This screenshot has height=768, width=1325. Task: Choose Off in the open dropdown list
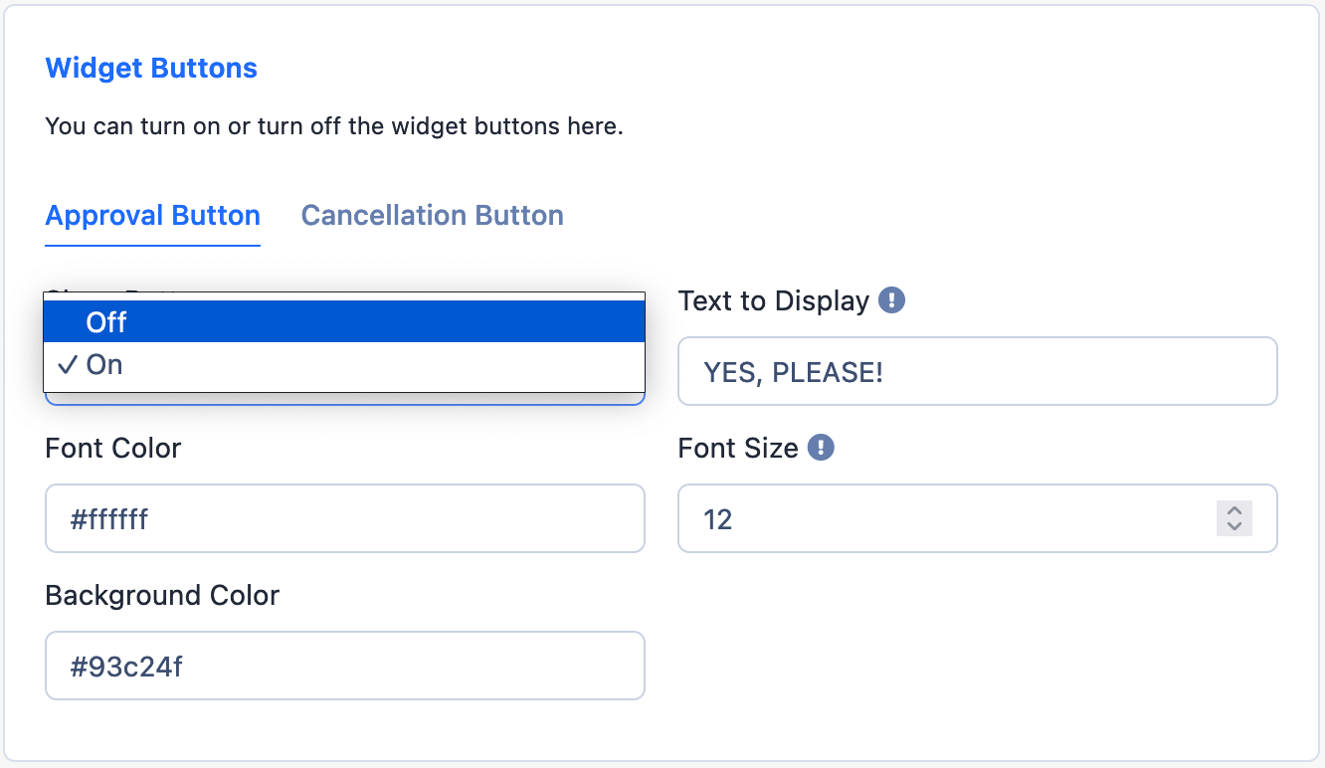(x=344, y=321)
